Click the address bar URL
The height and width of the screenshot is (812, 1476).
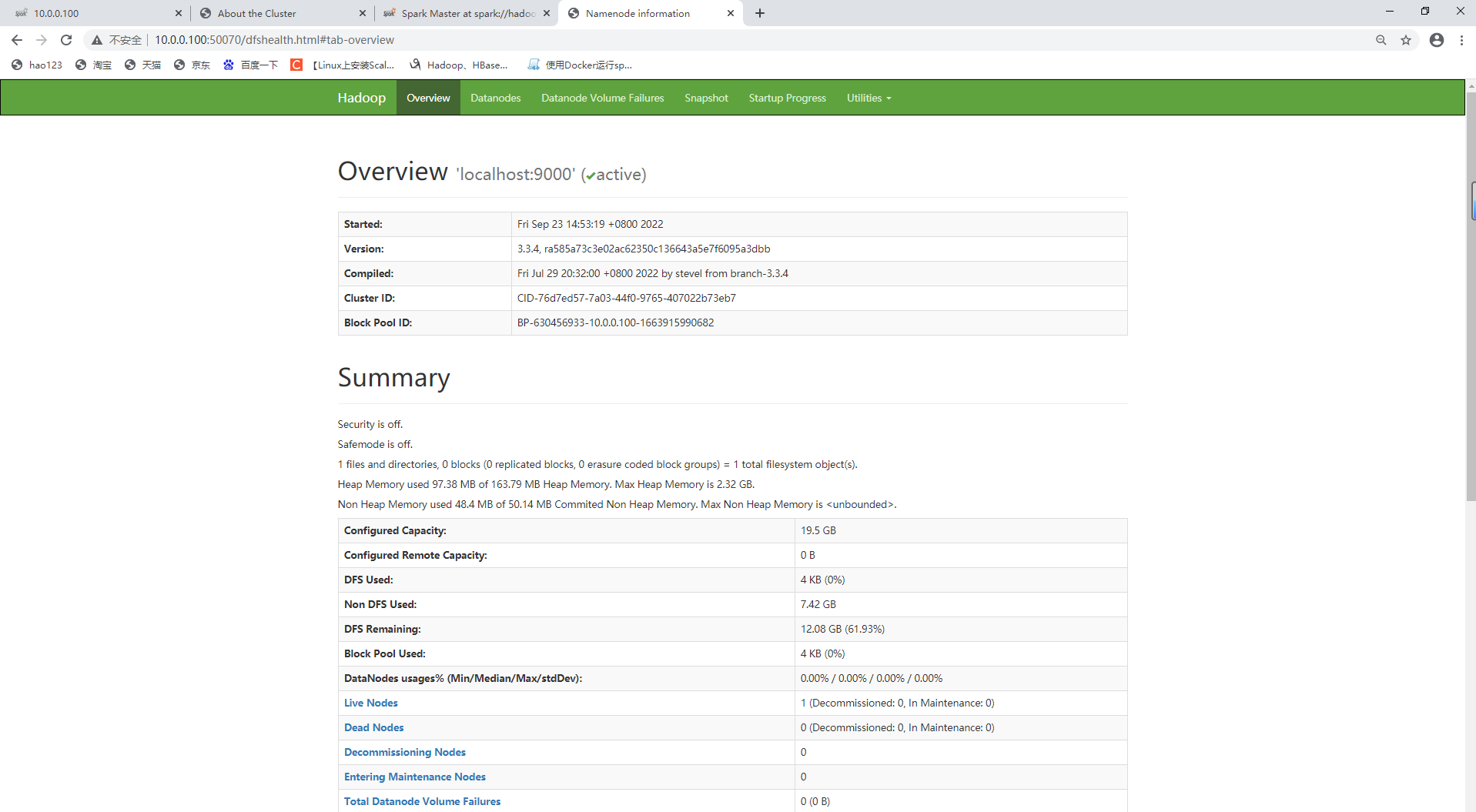coord(274,40)
